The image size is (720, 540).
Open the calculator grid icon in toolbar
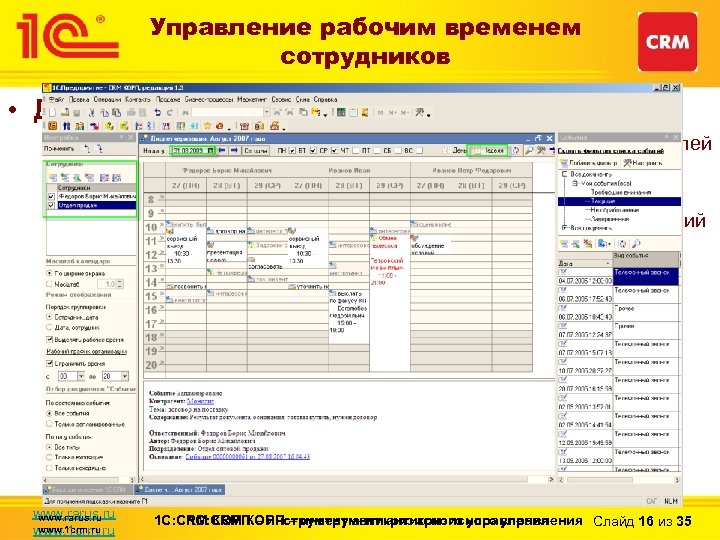click(341, 112)
